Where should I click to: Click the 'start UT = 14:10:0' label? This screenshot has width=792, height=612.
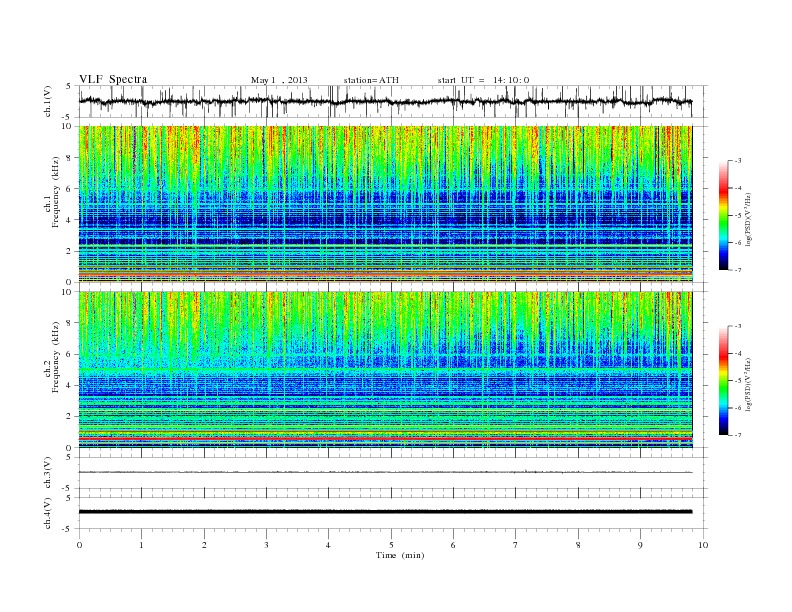point(483,80)
